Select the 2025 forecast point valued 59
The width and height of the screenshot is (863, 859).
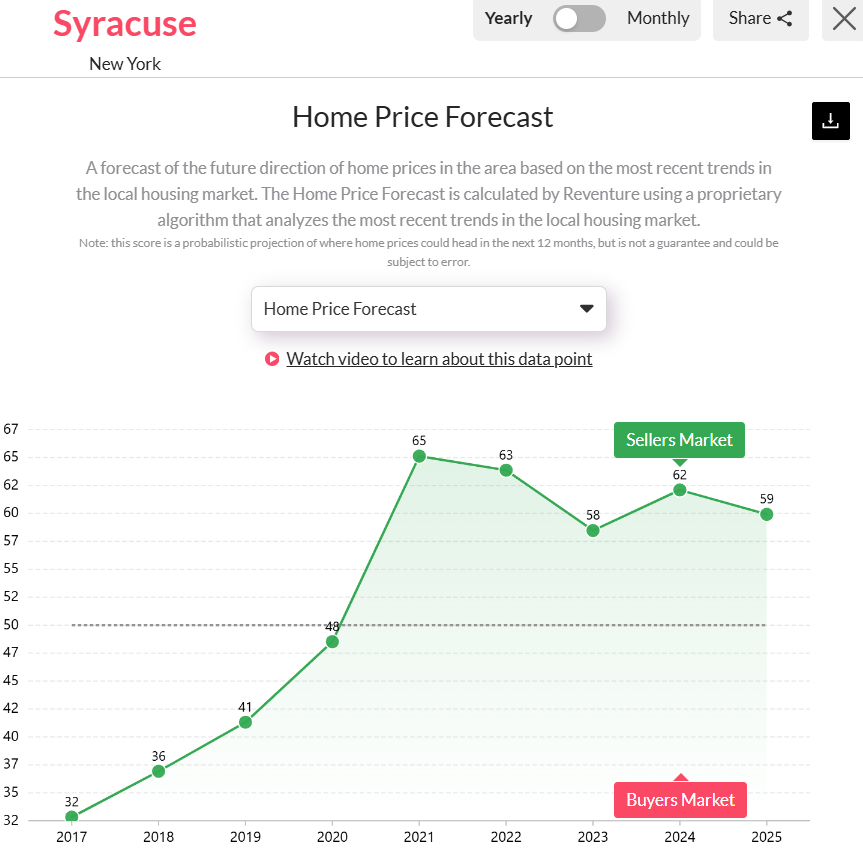(766, 513)
